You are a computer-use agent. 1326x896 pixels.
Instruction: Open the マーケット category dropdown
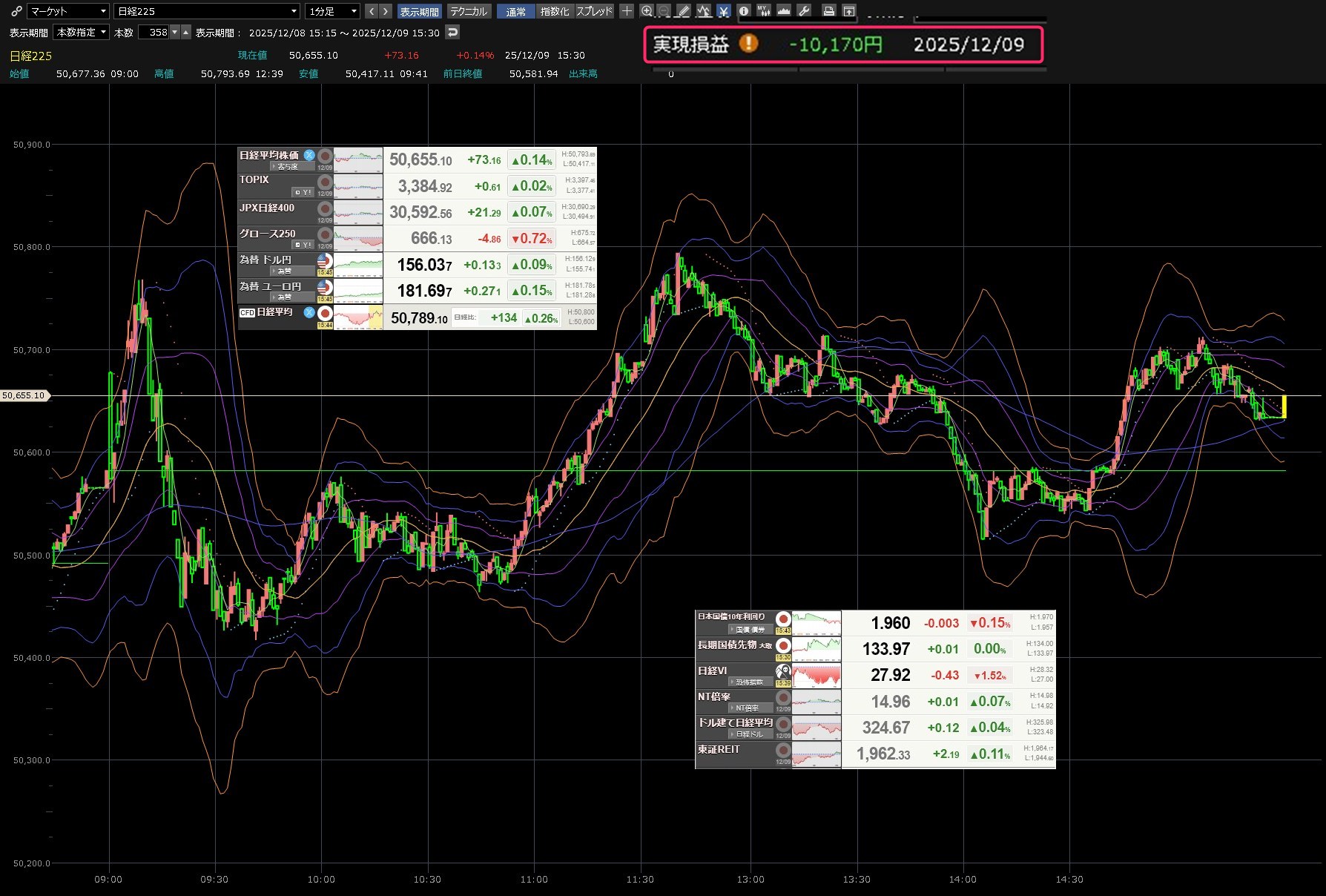coord(68,11)
